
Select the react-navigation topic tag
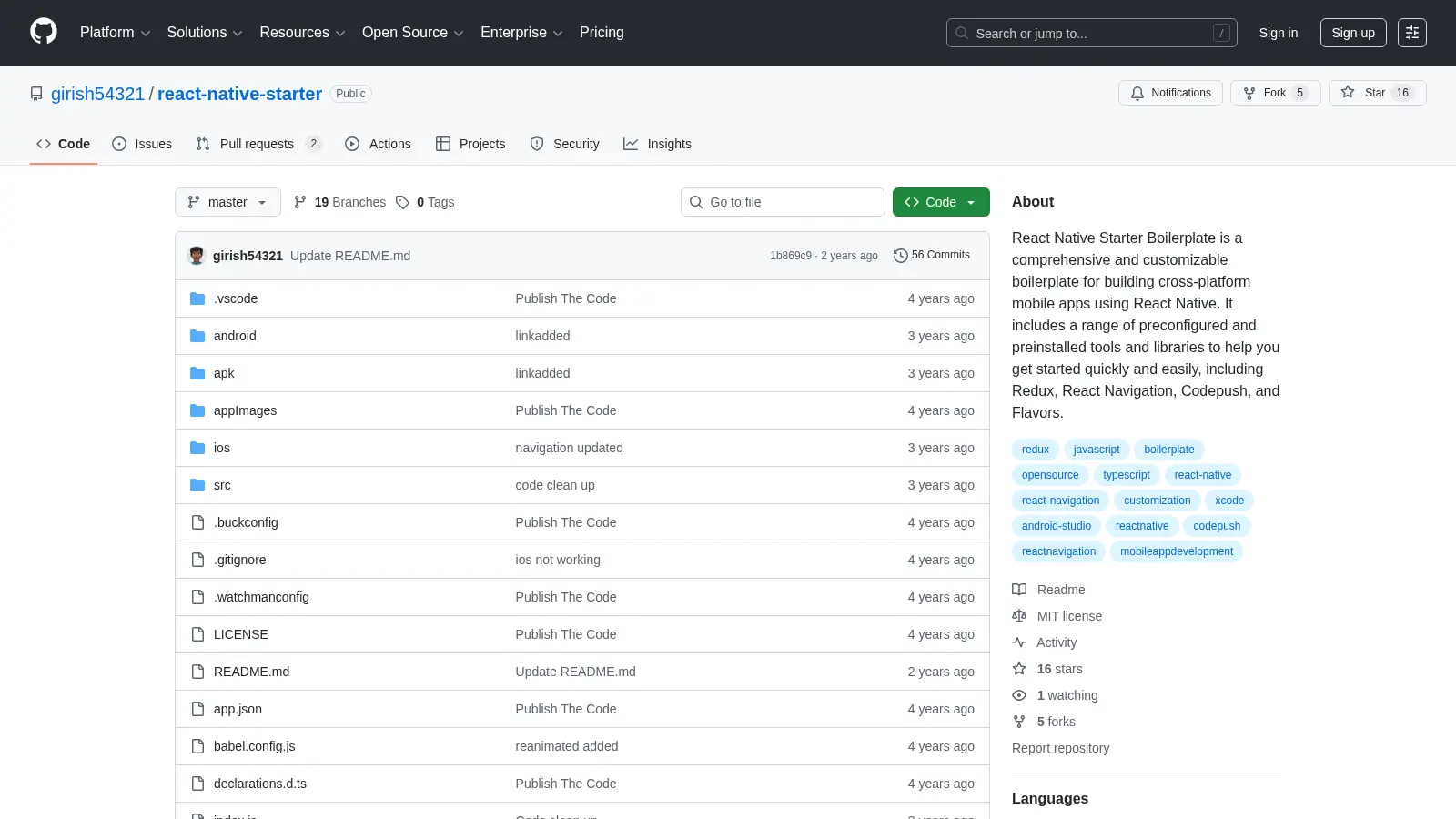click(x=1061, y=500)
